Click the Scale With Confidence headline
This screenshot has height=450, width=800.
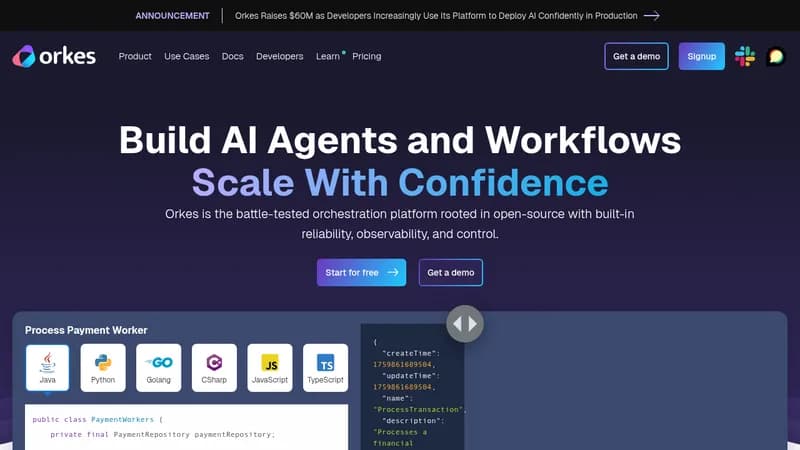click(x=400, y=182)
